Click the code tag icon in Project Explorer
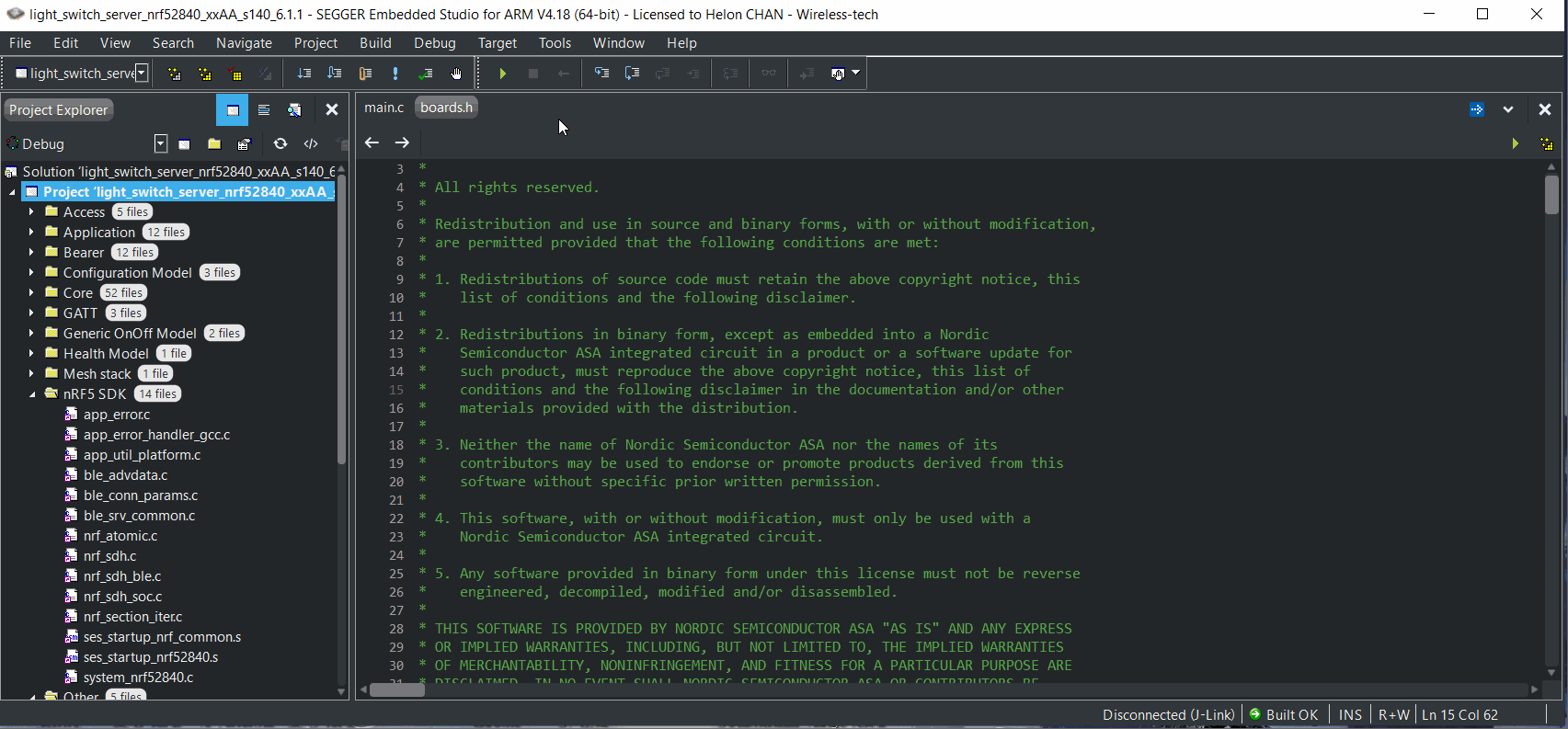Image resolution: width=1568 pixels, height=729 pixels. pos(311,143)
